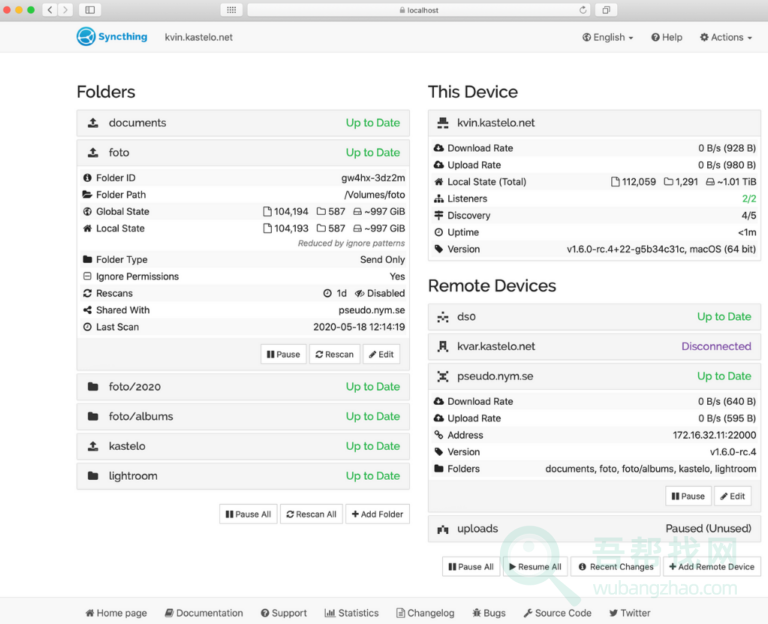Image resolution: width=768 pixels, height=624 pixels.
Task: Click the Safari sidebar toggle icon
Action: pyautogui.click(x=90, y=10)
